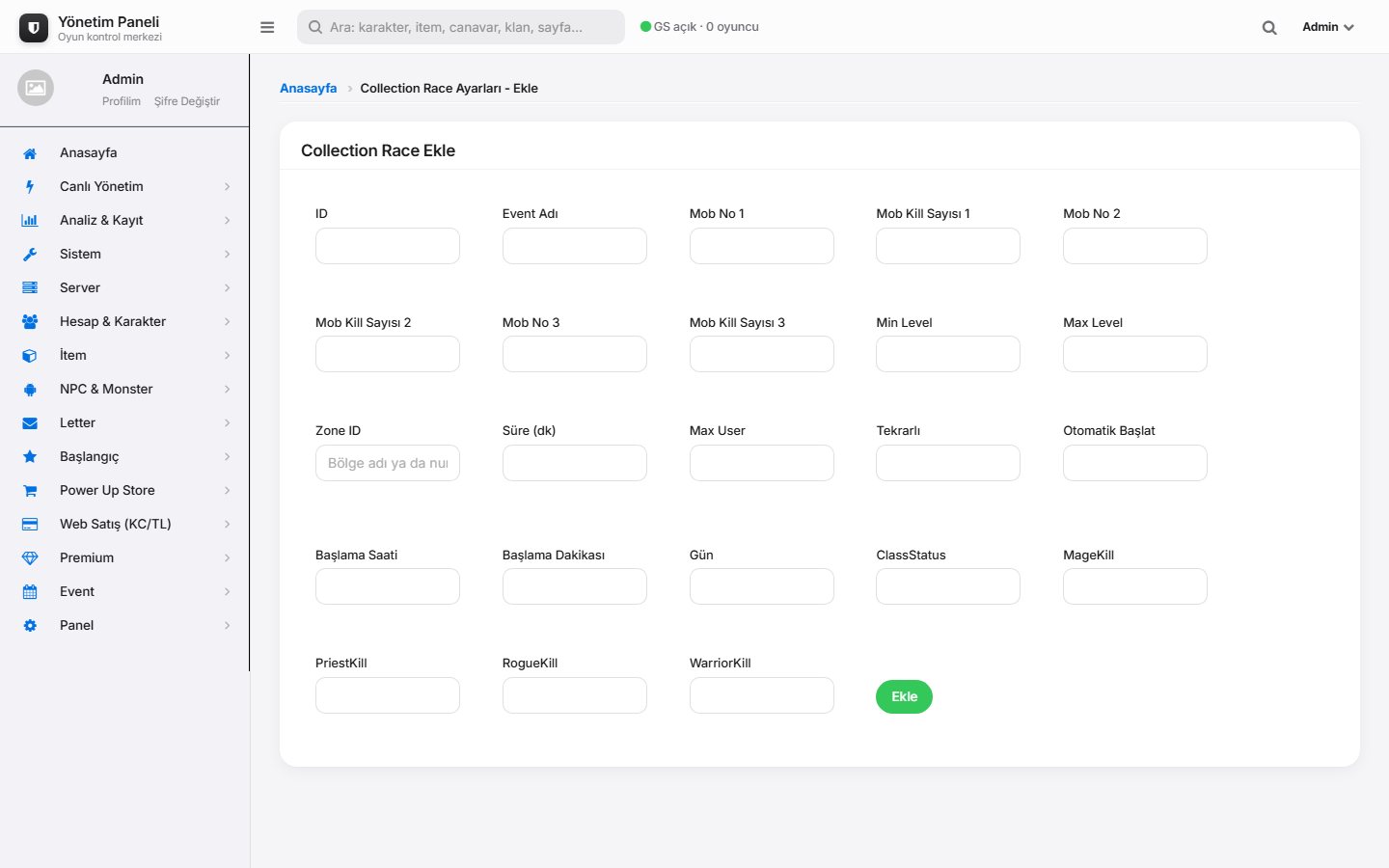
Task: Click the cube icon for İtem
Action: pyautogui.click(x=30, y=356)
